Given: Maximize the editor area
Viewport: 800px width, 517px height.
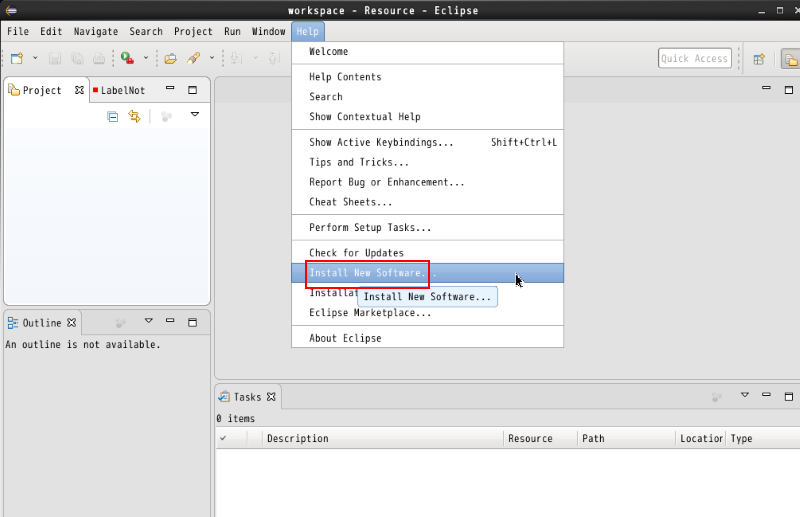Looking at the screenshot, I should (789, 90).
